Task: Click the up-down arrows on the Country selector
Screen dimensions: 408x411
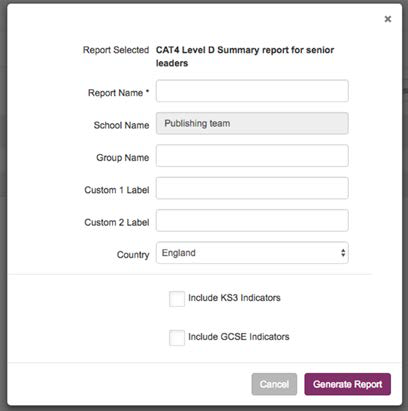Action: 343,253
